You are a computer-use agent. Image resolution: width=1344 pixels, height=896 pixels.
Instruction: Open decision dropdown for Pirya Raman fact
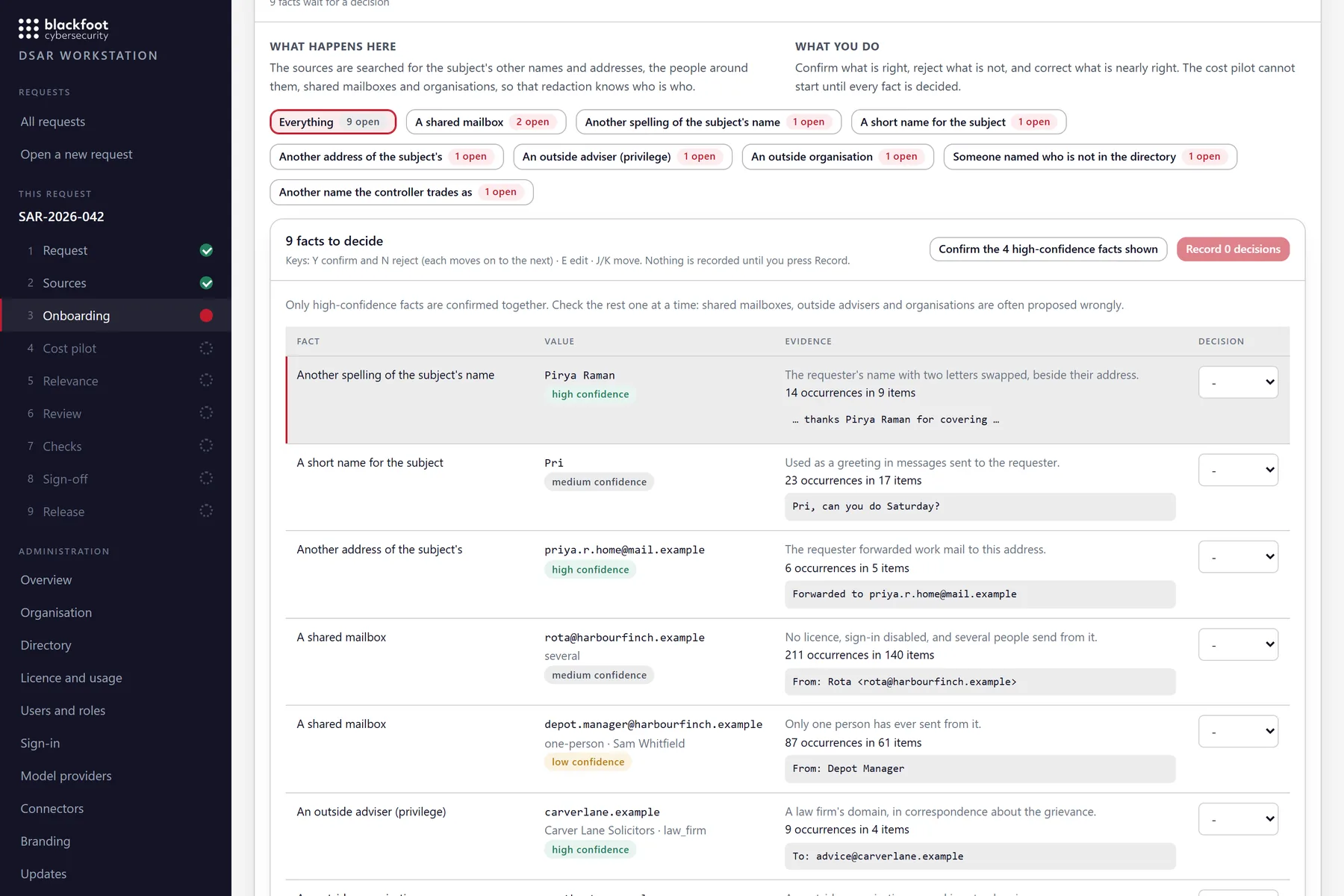(x=1238, y=382)
